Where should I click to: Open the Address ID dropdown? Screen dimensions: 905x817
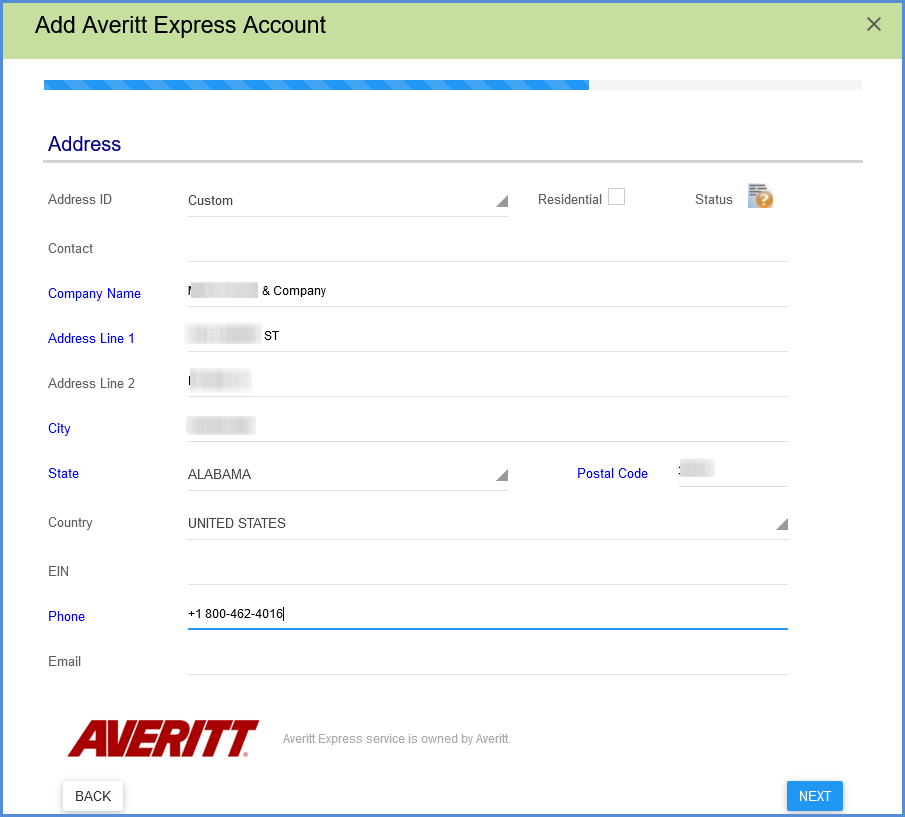(x=347, y=201)
